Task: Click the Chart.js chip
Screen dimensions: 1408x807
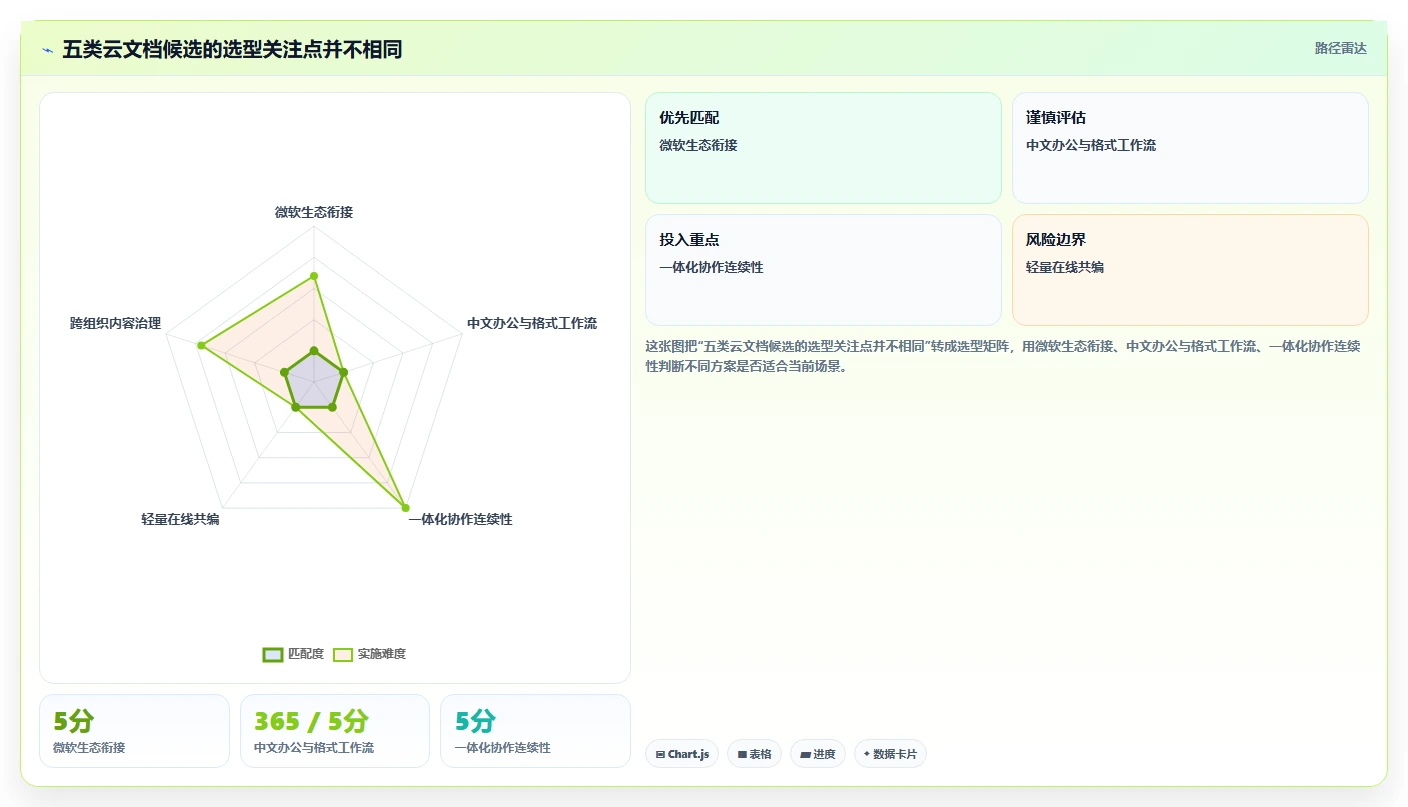Action: click(x=682, y=754)
